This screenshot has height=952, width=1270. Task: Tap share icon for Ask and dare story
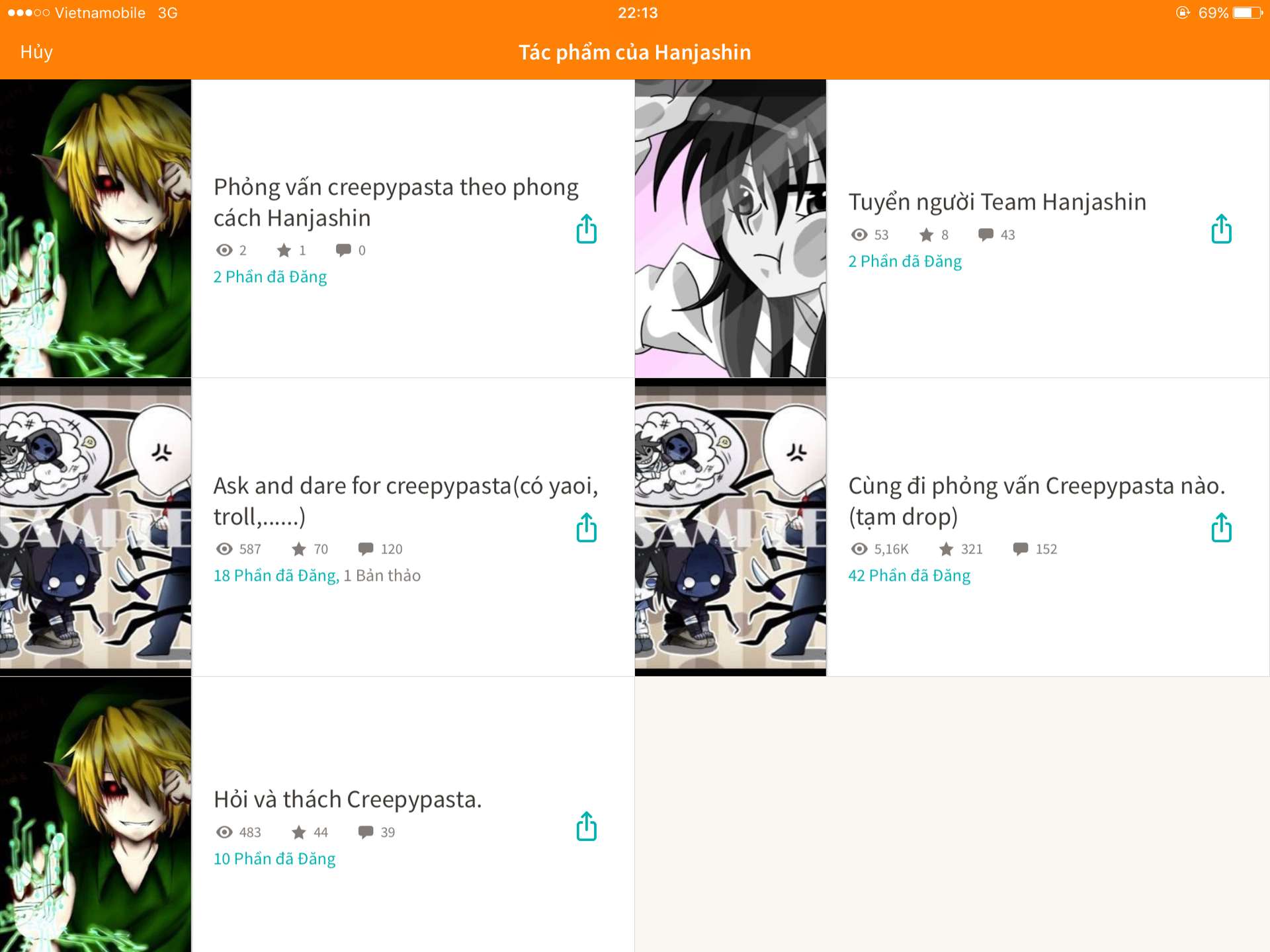click(586, 528)
